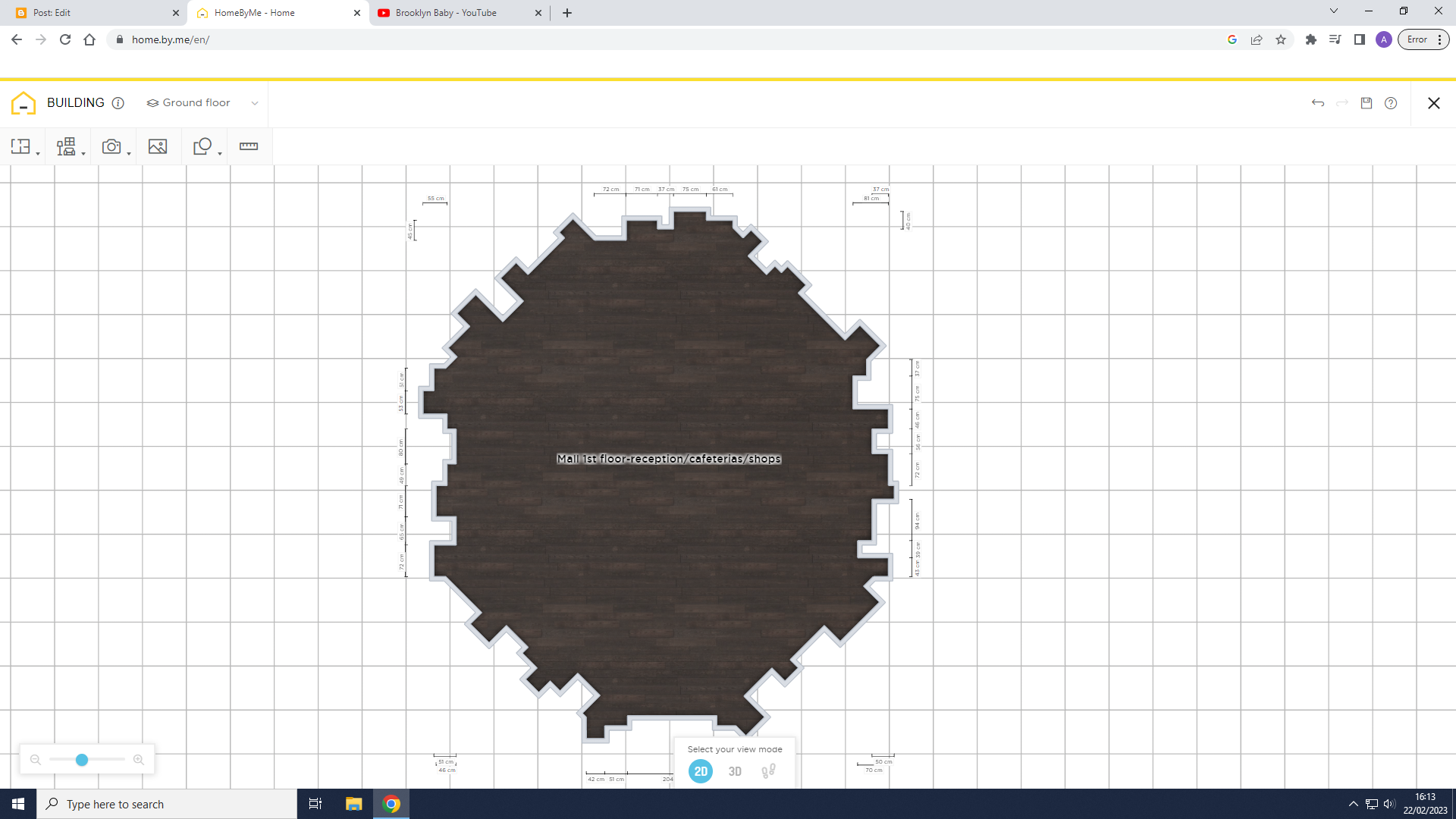The image size is (1456, 819).
Task: Expand the levels tool dropdown arrow
Action: (x=83, y=154)
